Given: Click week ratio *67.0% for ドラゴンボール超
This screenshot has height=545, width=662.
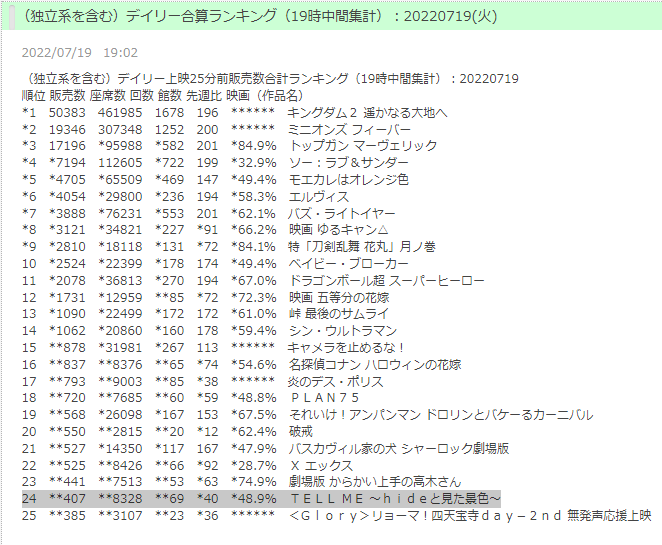Looking at the screenshot, I should tap(253, 280).
